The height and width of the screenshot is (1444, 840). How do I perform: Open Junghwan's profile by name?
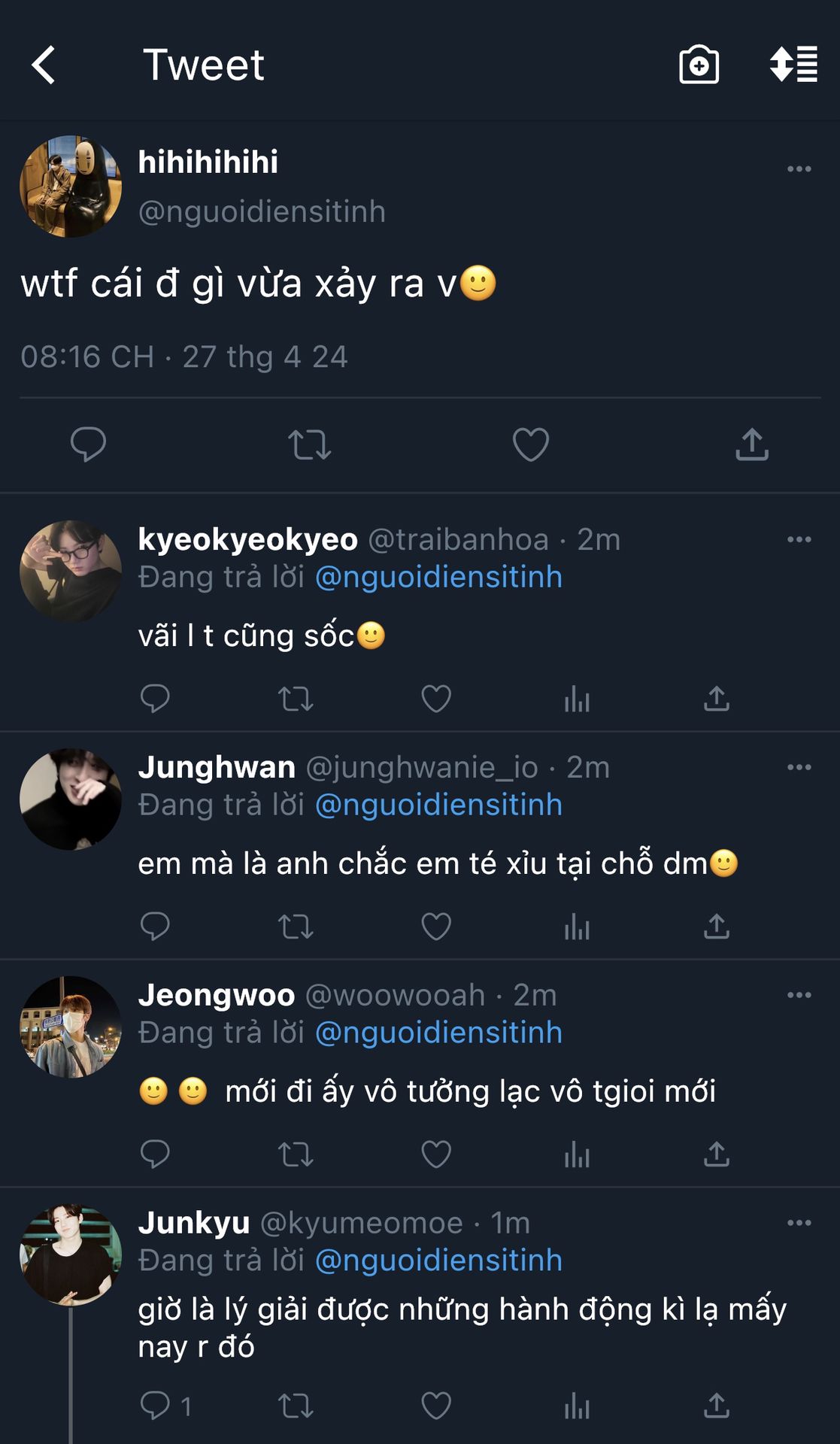click(x=217, y=767)
